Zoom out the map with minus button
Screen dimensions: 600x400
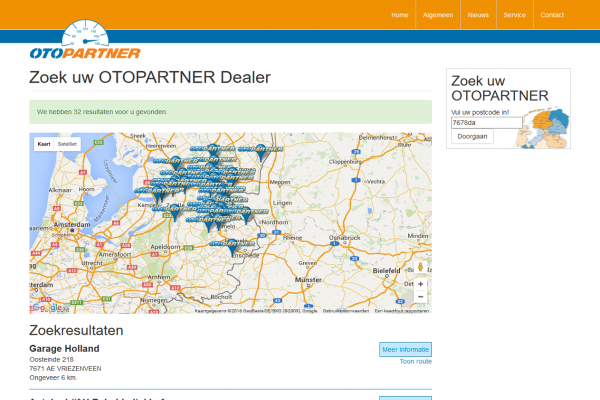[x=420, y=297]
